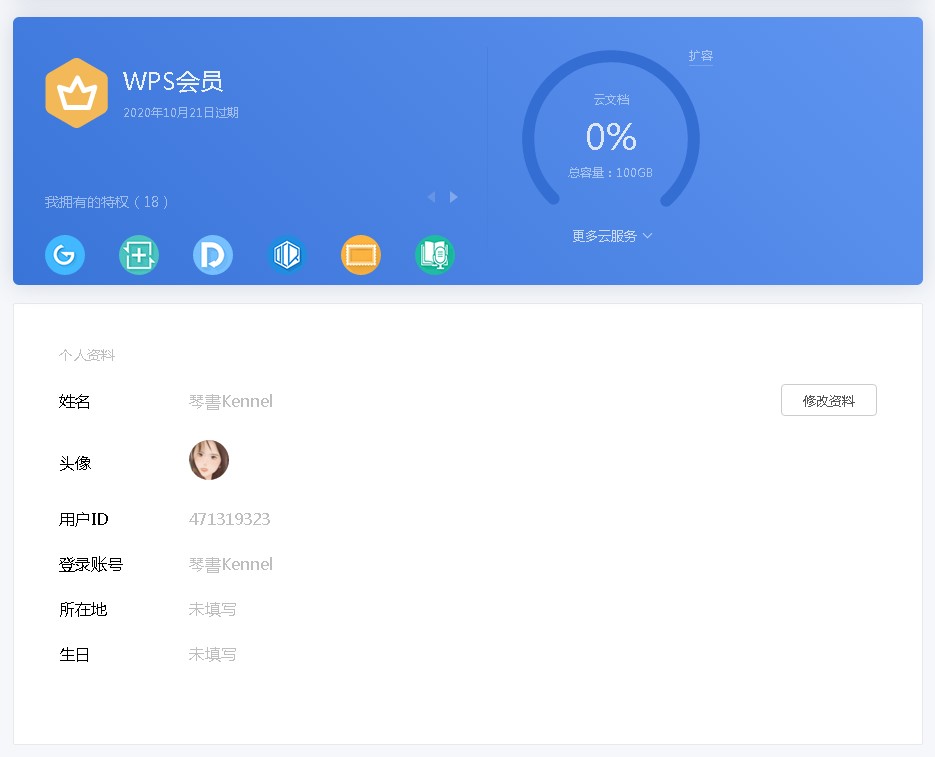Click the 总容量：100GB text
The width and height of the screenshot is (935, 757).
611,173
